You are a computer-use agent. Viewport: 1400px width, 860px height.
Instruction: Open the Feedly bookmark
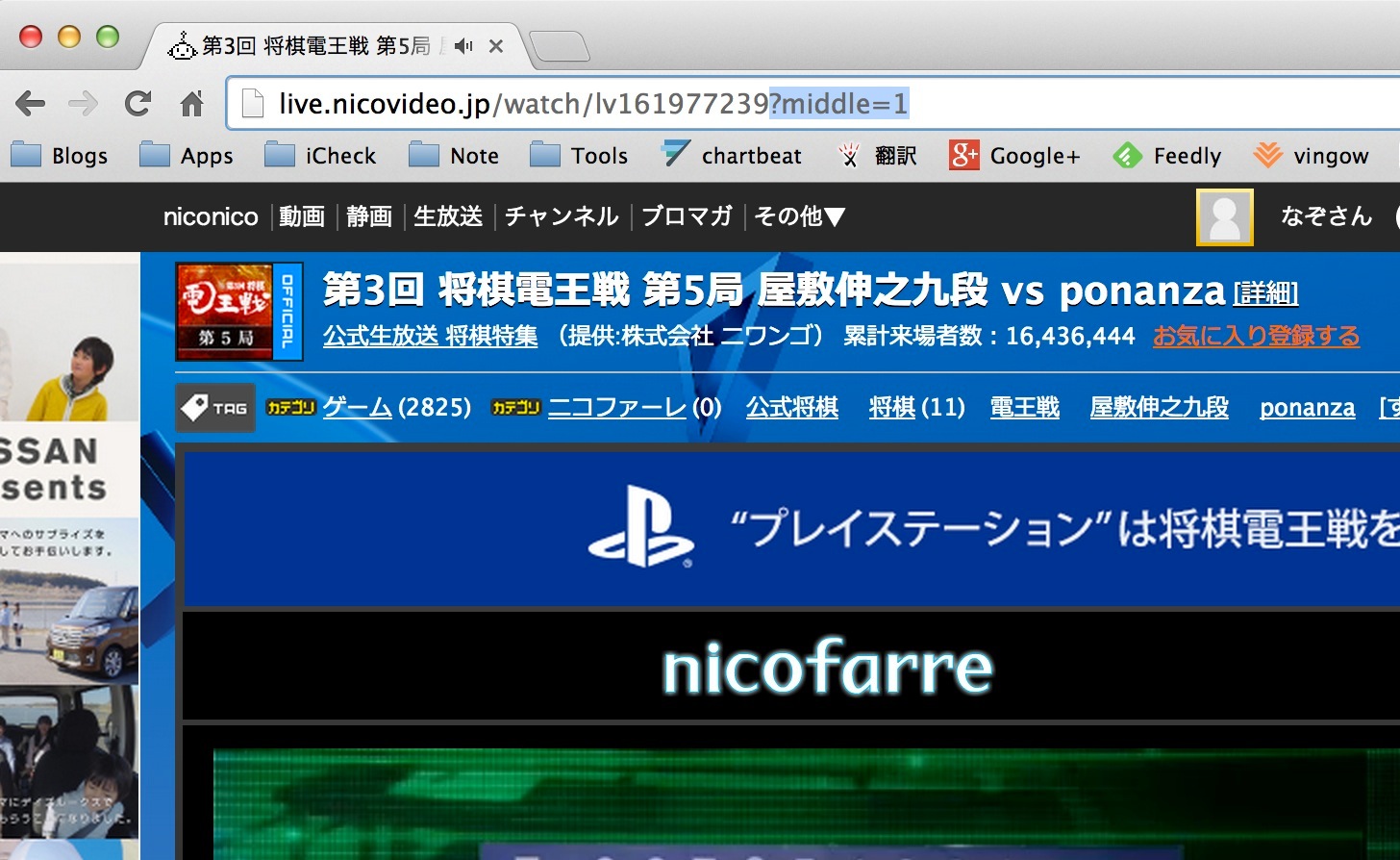pyautogui.click(x=1166, y=156)
